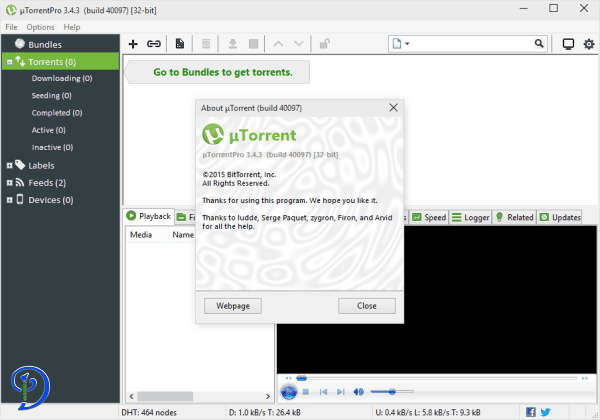Click the Media column header
Screen dimensions: 600x420
[x=147, y=235]
